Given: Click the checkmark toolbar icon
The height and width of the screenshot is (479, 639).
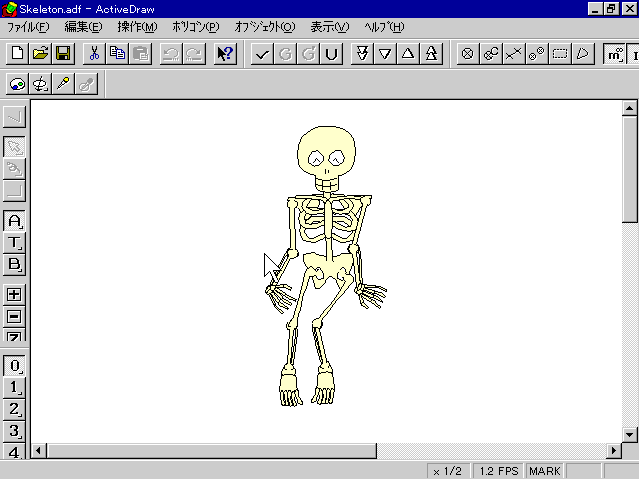Looking at the screenshot, I should (x=262, y=53).
